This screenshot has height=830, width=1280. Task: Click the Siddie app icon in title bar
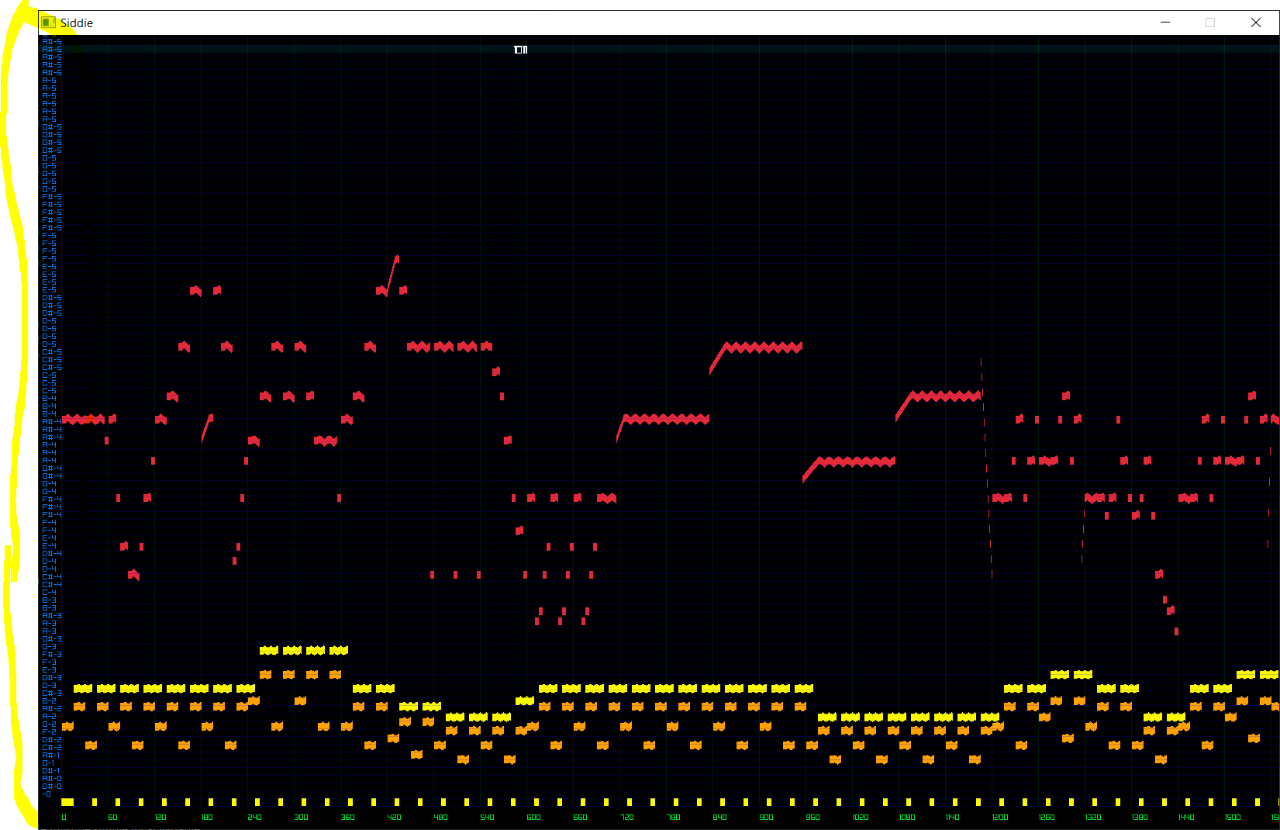tap(48, 22)
